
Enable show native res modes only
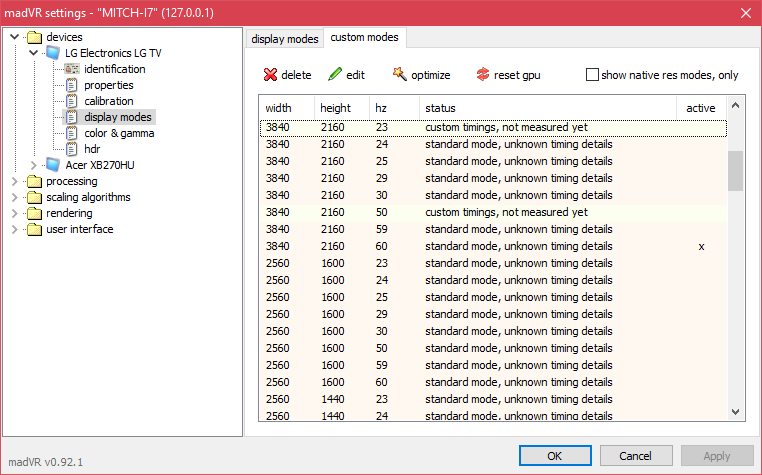(x=592, y=75)
